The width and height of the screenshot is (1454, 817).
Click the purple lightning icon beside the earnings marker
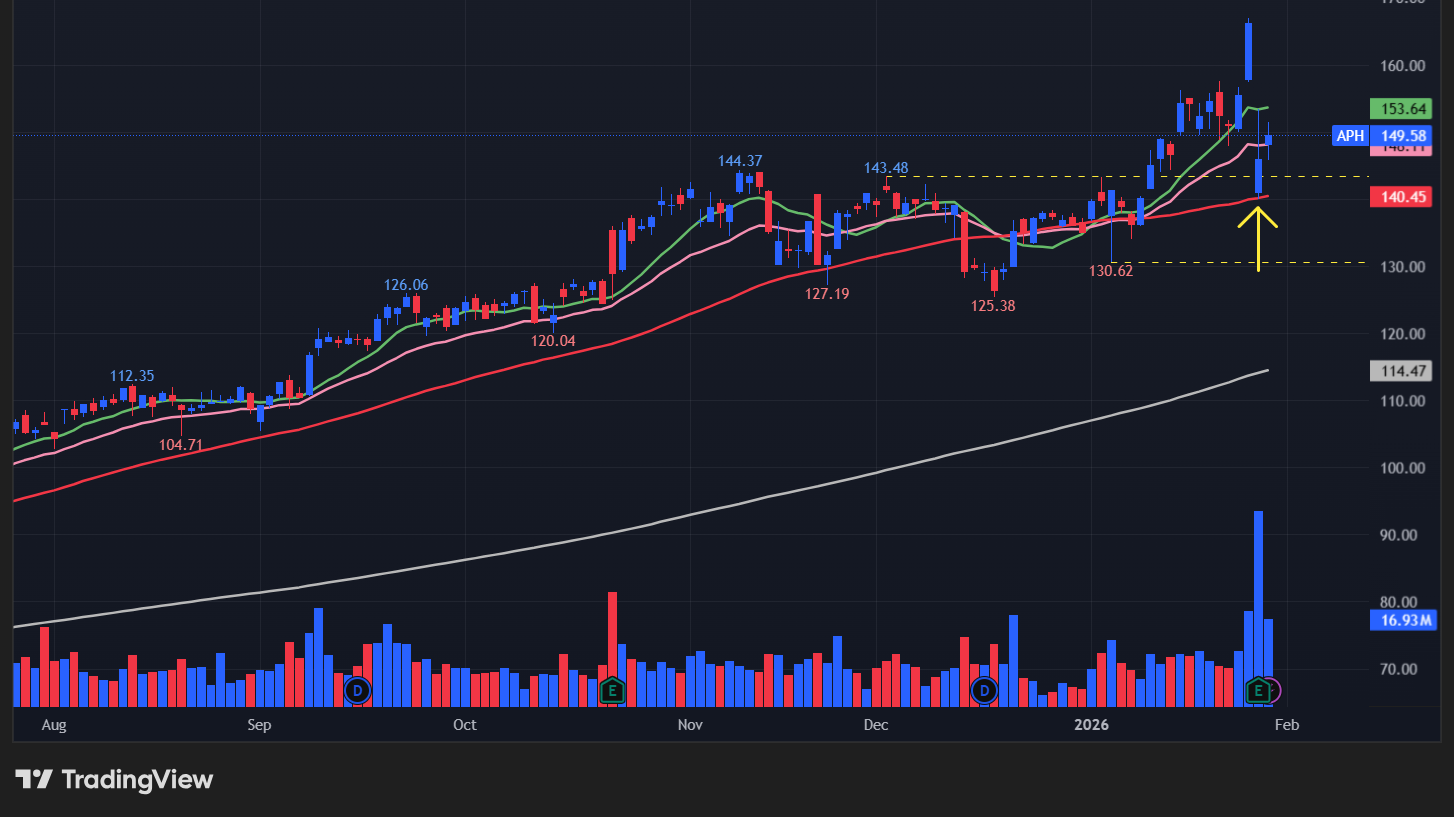click(x=1272, y=690)
